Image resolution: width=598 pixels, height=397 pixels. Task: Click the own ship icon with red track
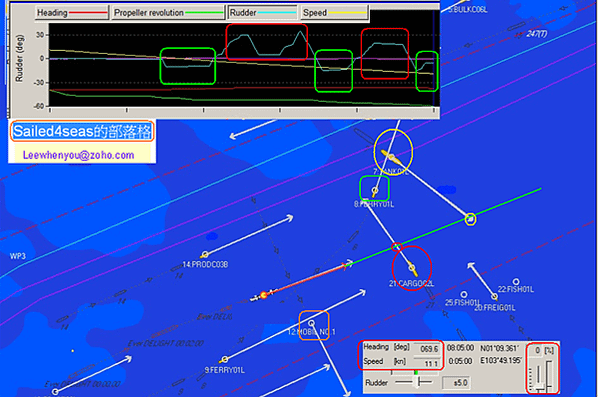point(263,295)
